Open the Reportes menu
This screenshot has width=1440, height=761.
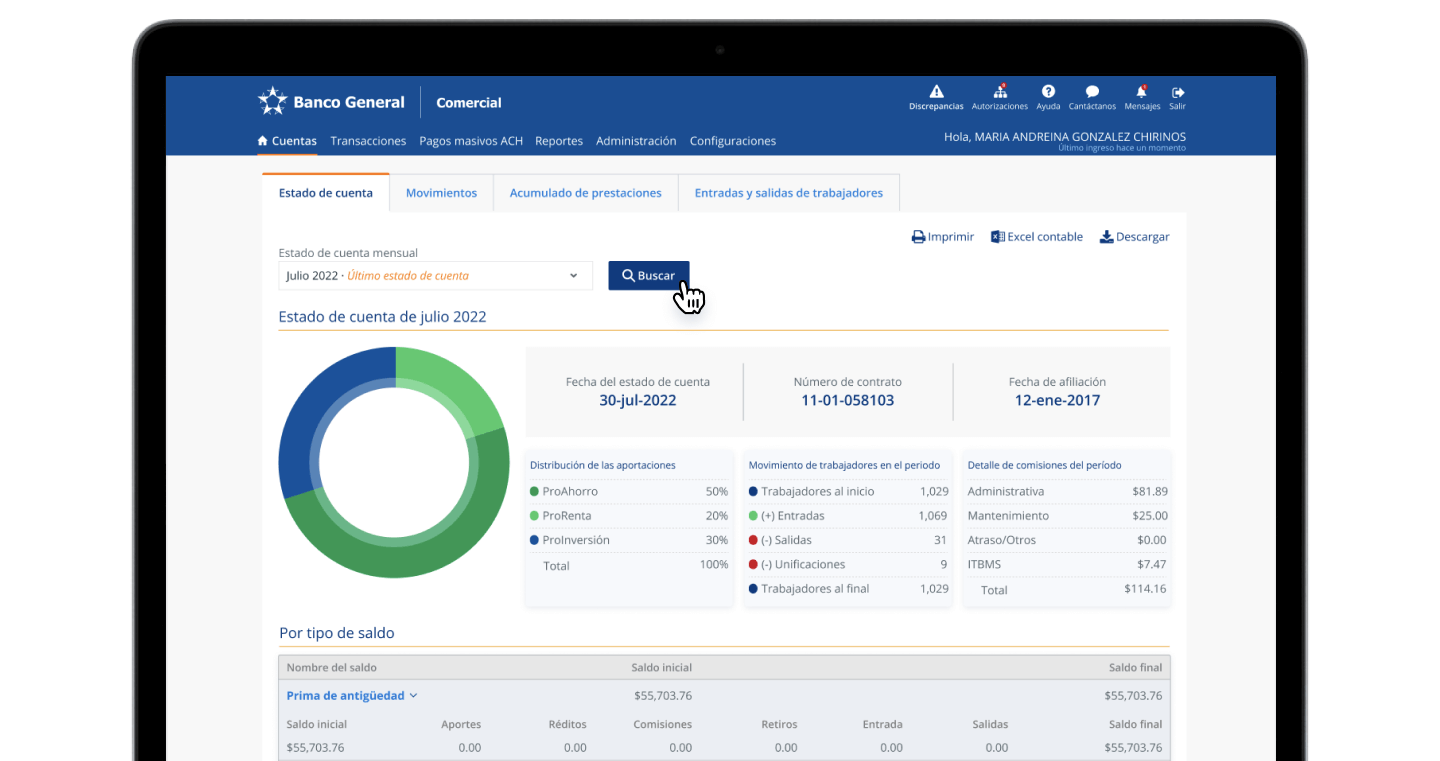[x=559, y=141]
